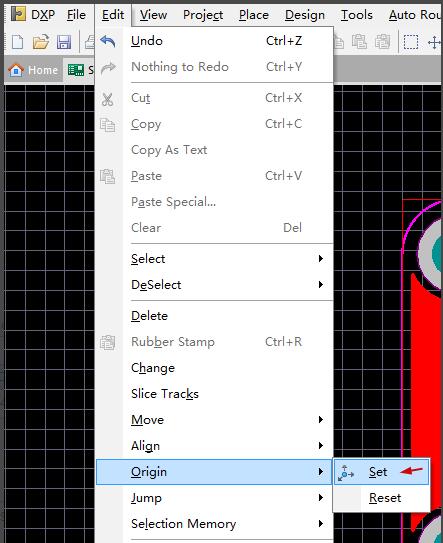This screenshot has height=543, width=443.
Task: Click the Set origin icon in submenu
Action: 346,472
